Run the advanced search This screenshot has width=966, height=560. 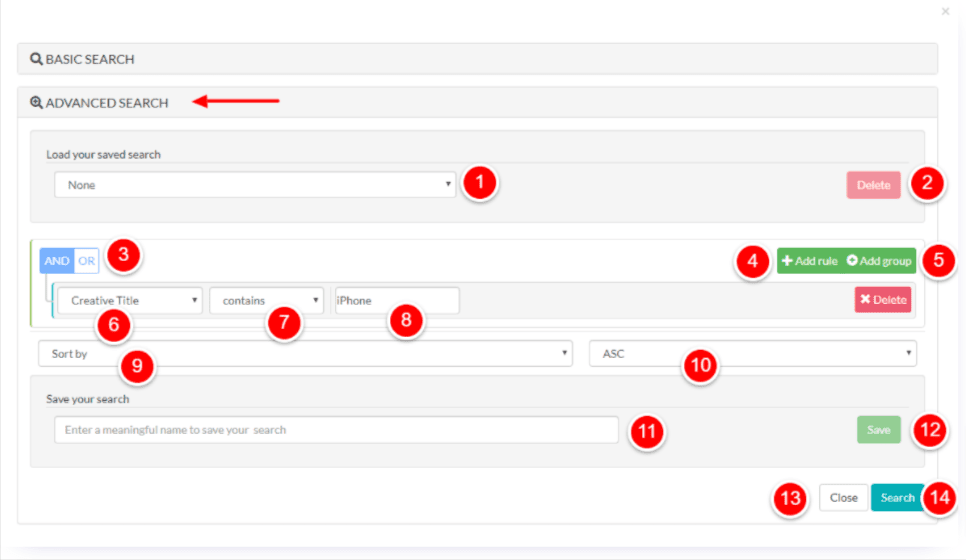click(x=898, y=498)
